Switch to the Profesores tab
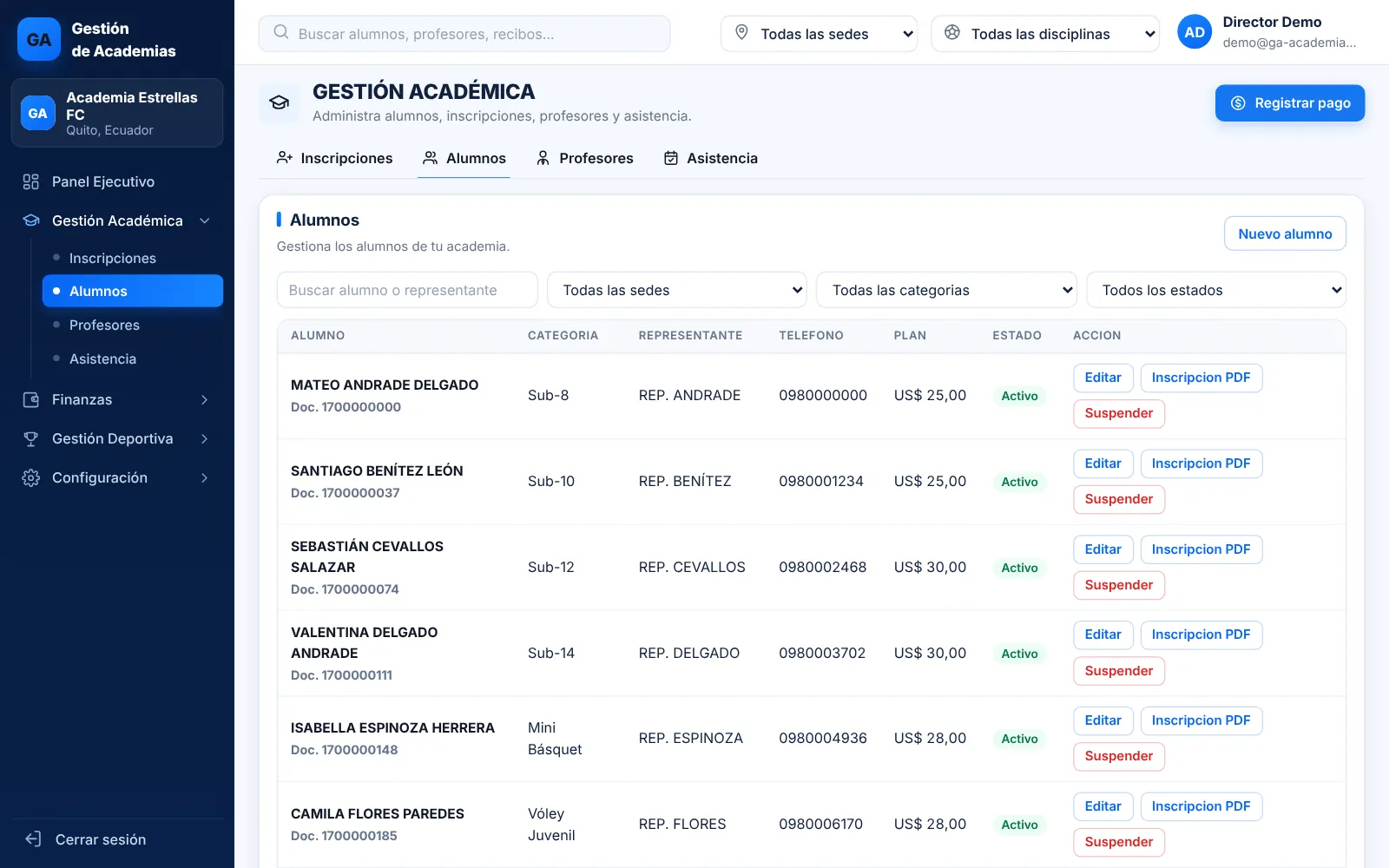This screenshot has height=868, width=1389. 584,158
